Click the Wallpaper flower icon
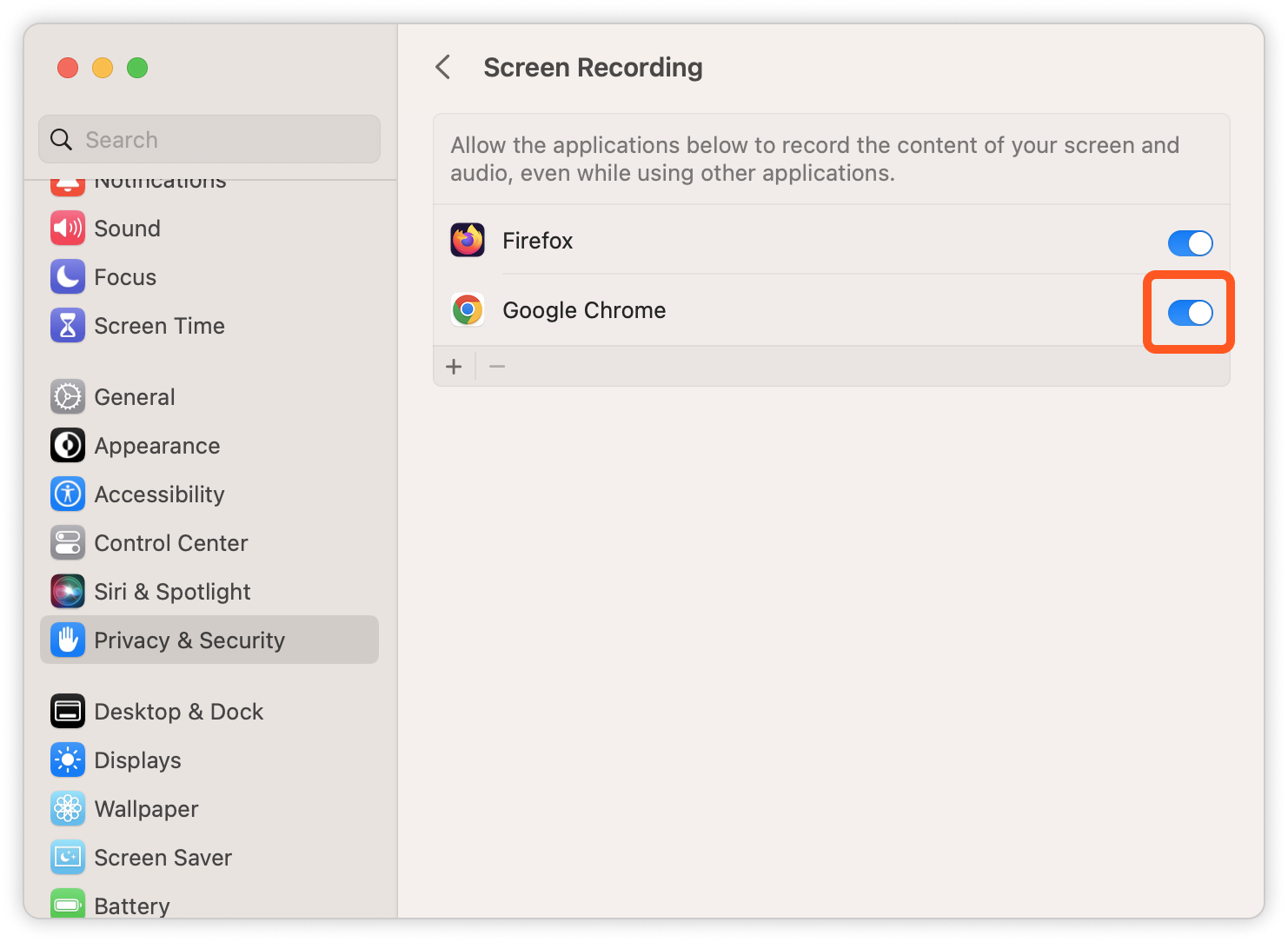 tap(68, 809)
